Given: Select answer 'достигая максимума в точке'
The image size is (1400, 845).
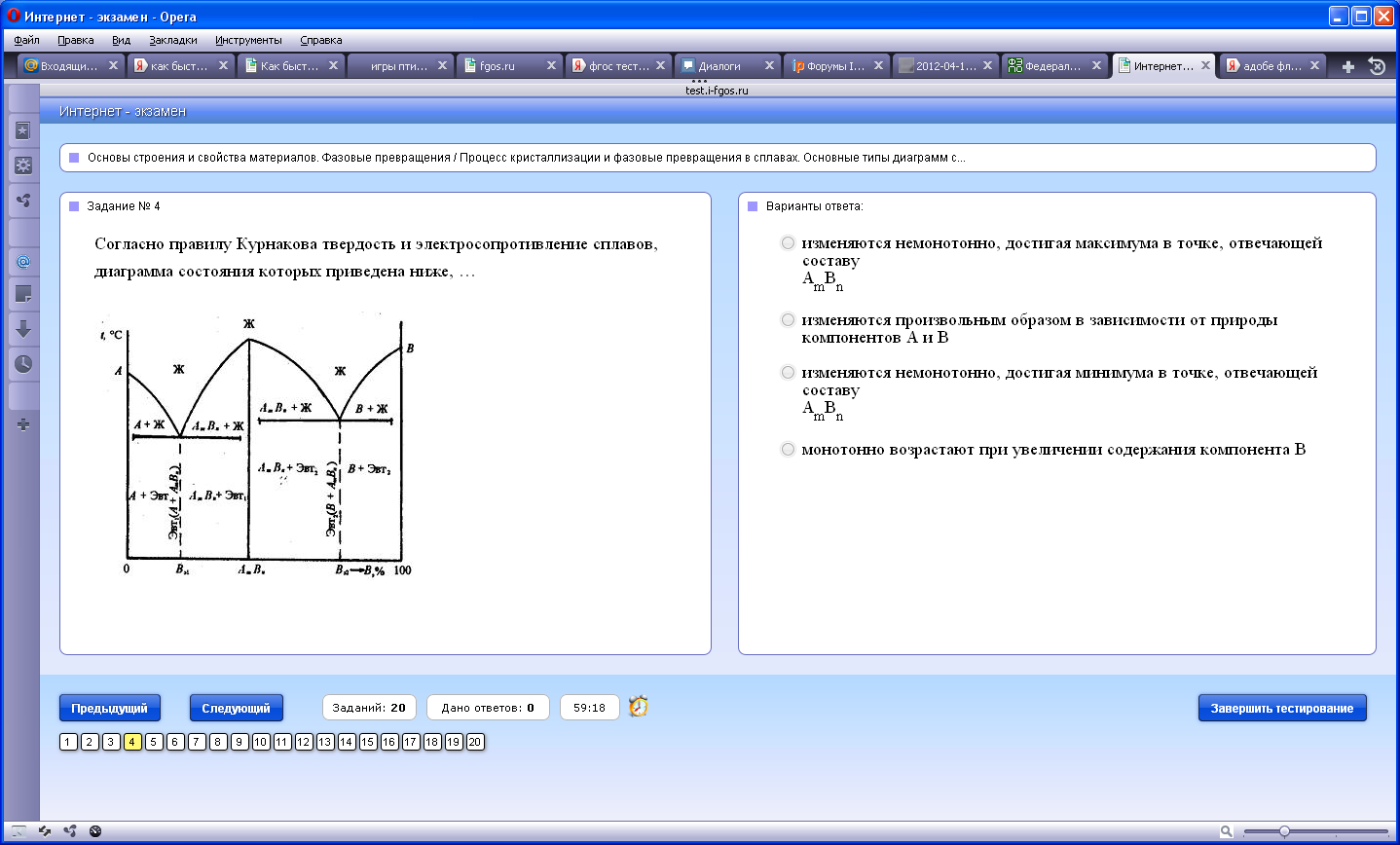Looking at the screenshot, I should pyautogui.click(x=788, y=243).
